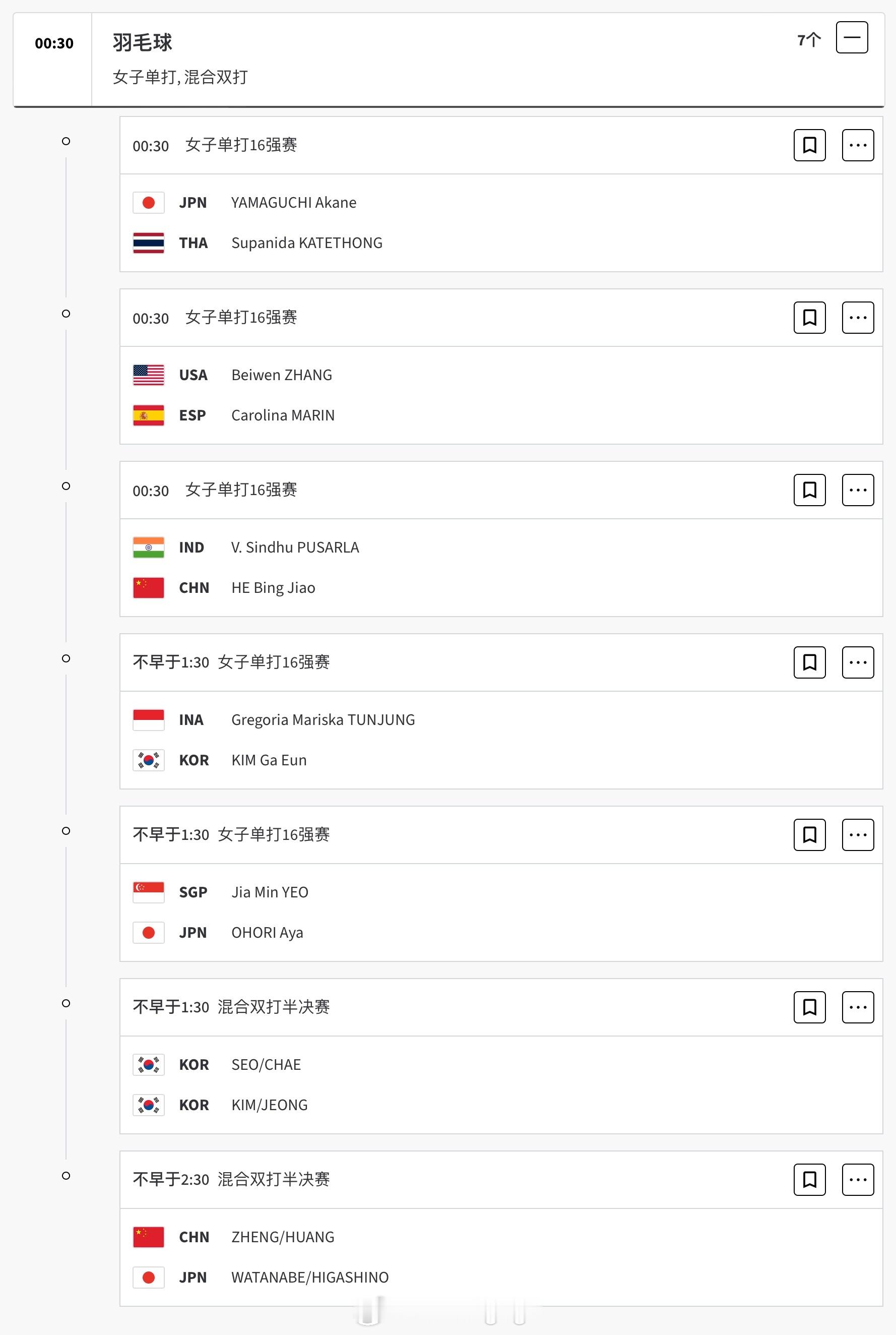Bookmark the ZHANG vs MARIN match

click(x=809, y=317)
